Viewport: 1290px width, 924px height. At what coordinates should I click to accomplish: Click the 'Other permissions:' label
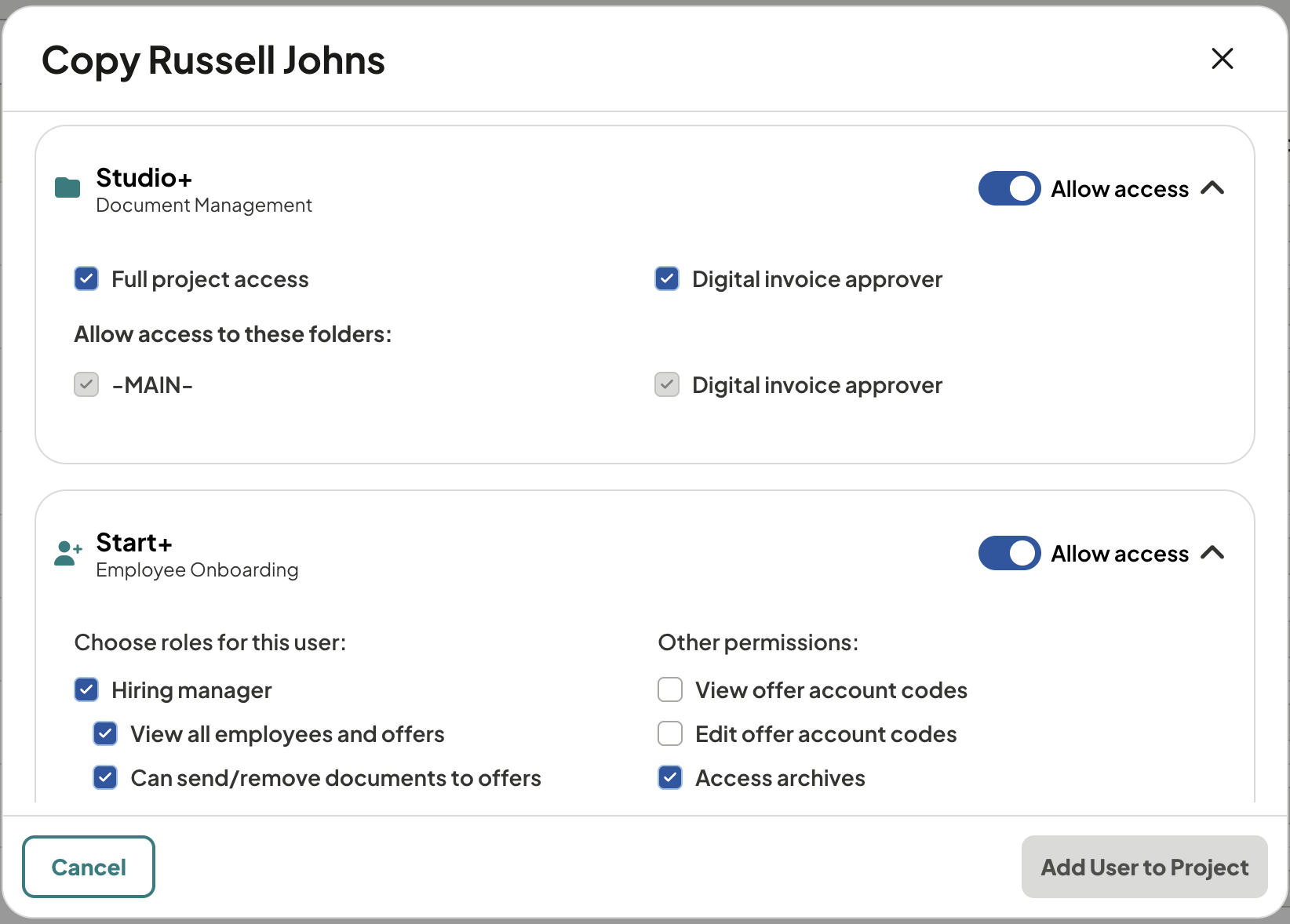coord(758,642)
